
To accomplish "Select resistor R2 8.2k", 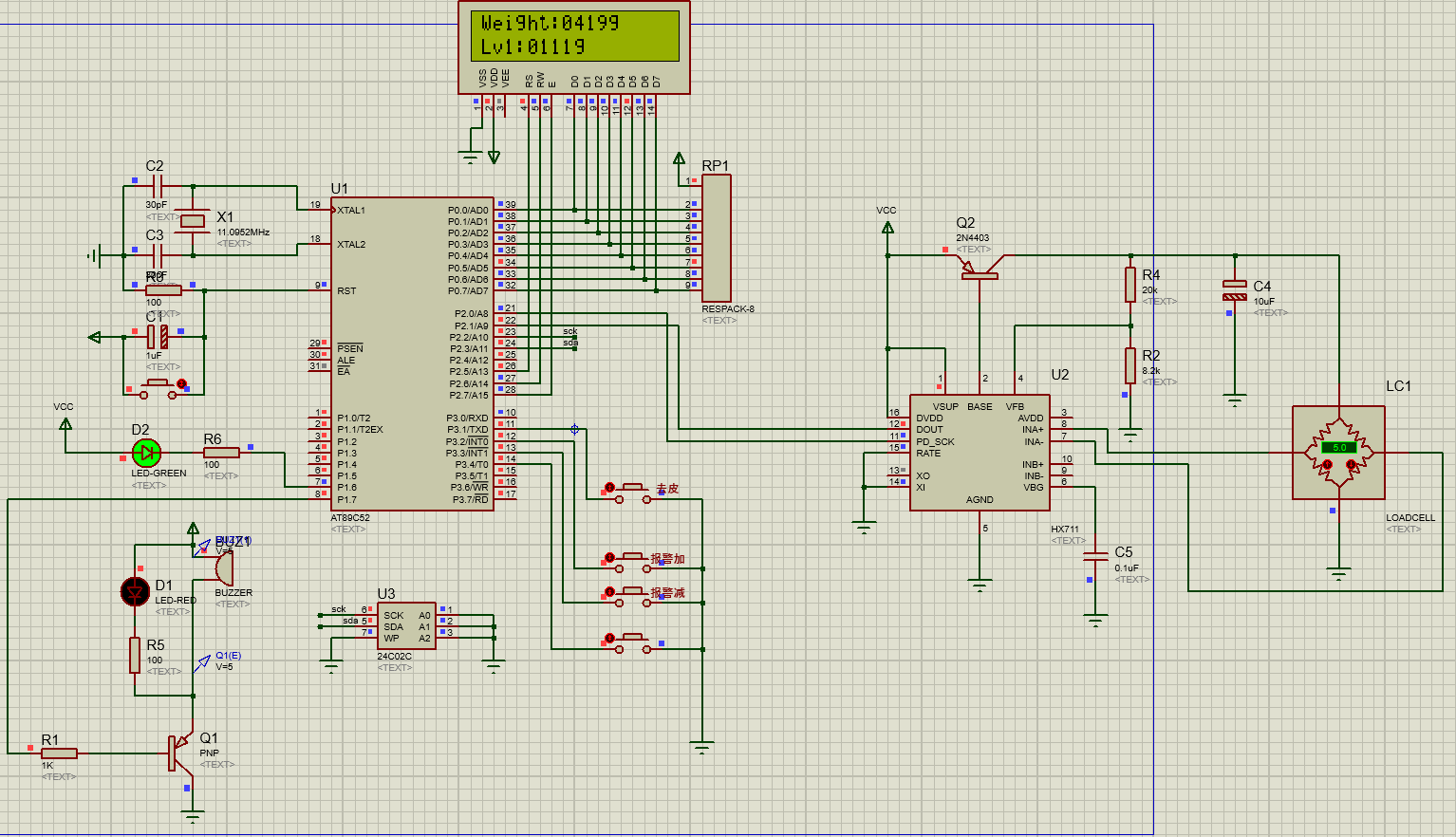I will coord(1130,365).
